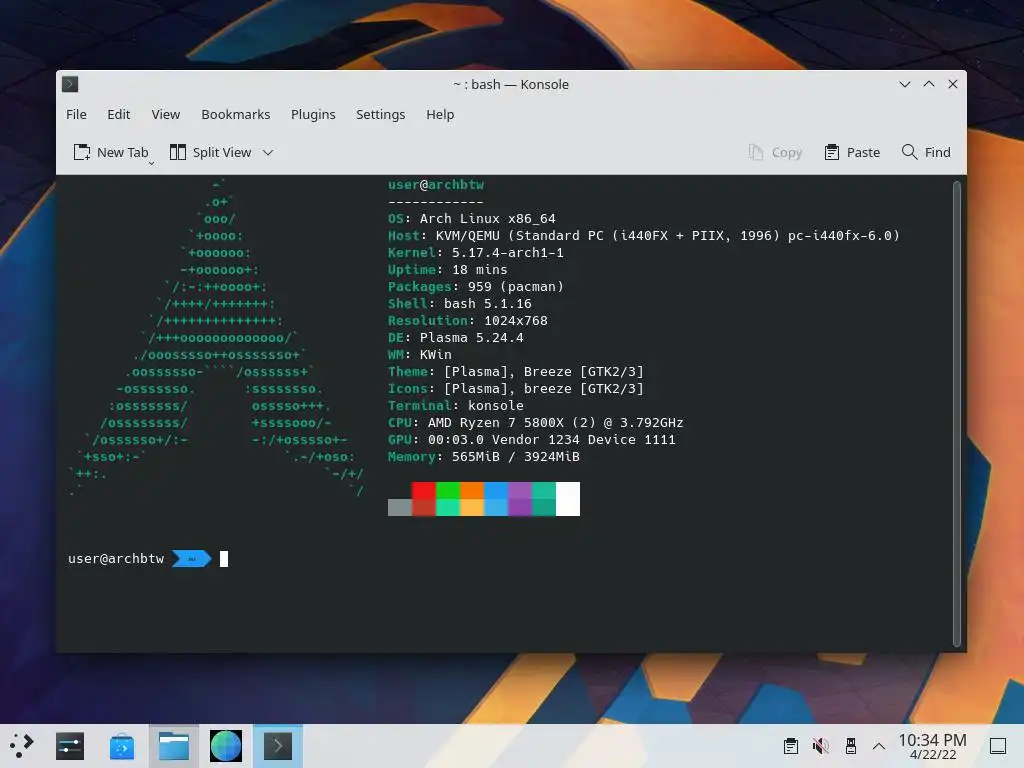Click the "CPU: AMD Ryzen 7 5800X" line
Viewport: 1024px width, 768px height.
[x=536, y=423]
